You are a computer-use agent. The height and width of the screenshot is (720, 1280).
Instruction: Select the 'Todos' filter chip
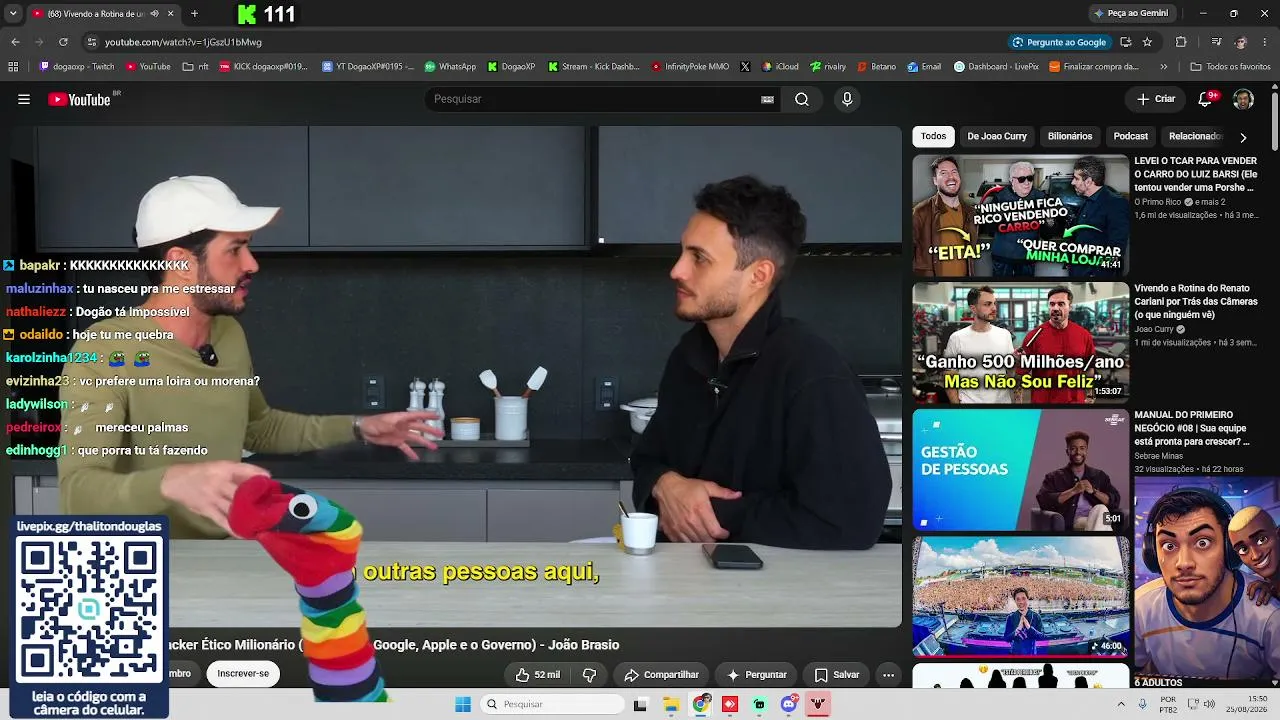(933, 136)
